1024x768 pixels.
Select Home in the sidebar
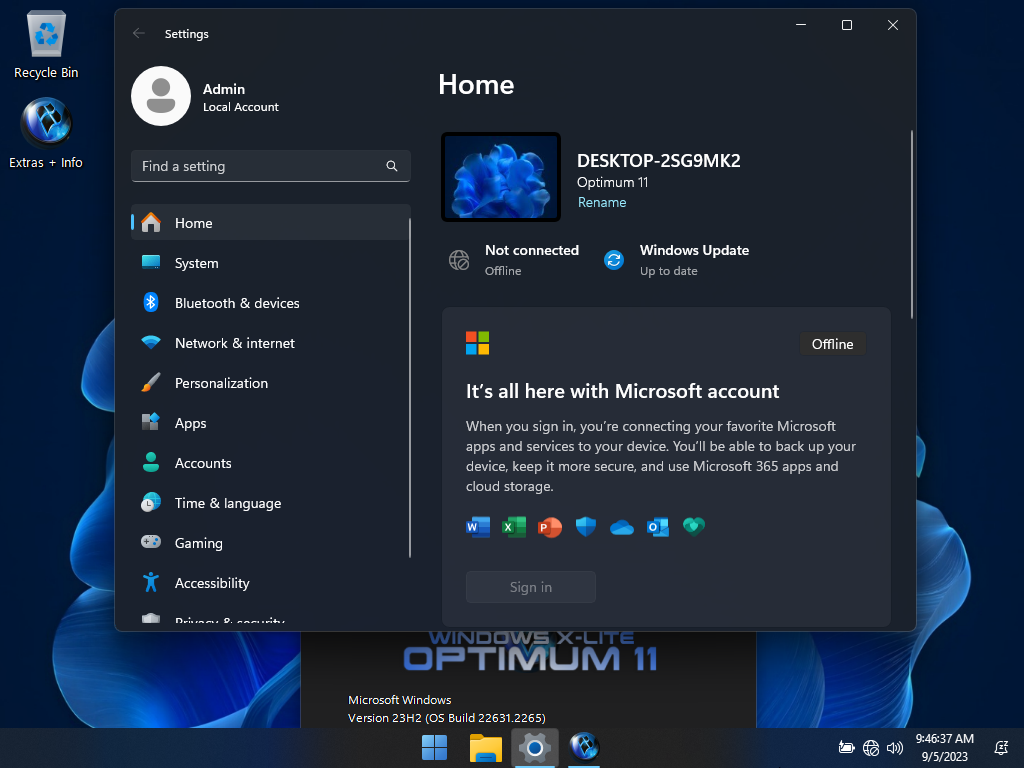click(x=193, y=223)
